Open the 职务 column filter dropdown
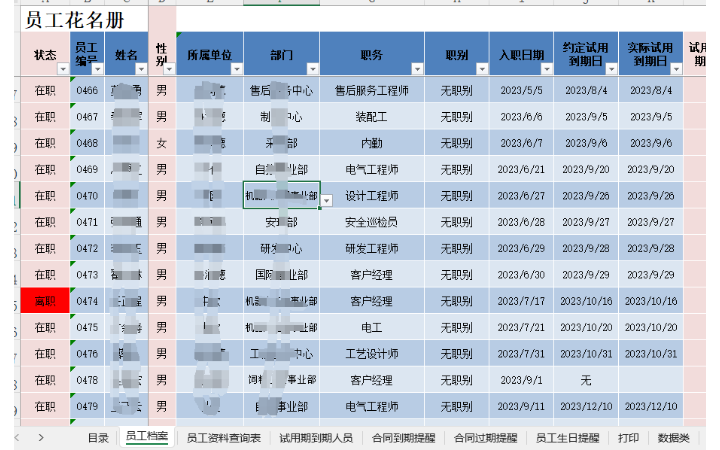720x450 pixels. 417,69
